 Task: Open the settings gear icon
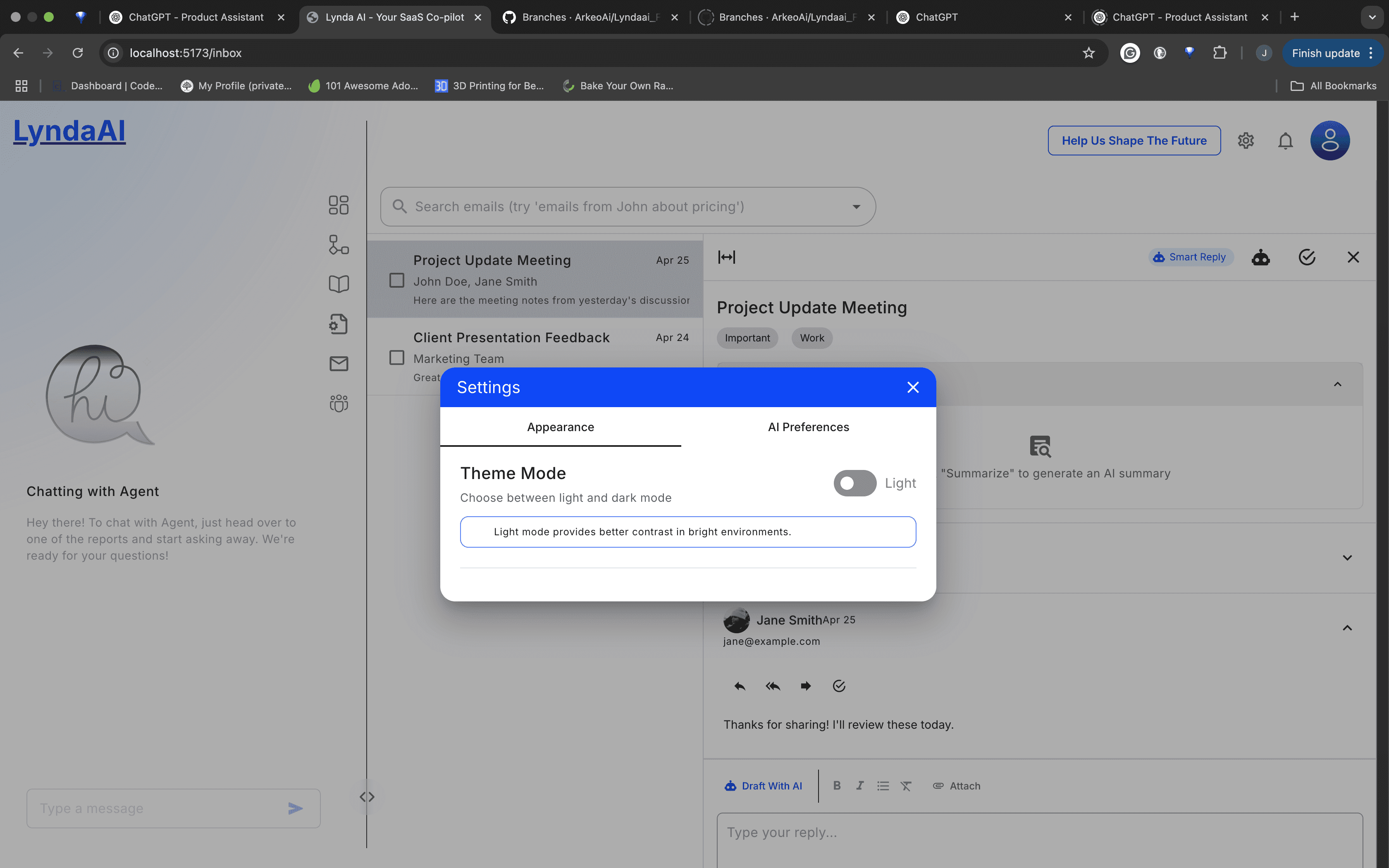click(1246, 141)
